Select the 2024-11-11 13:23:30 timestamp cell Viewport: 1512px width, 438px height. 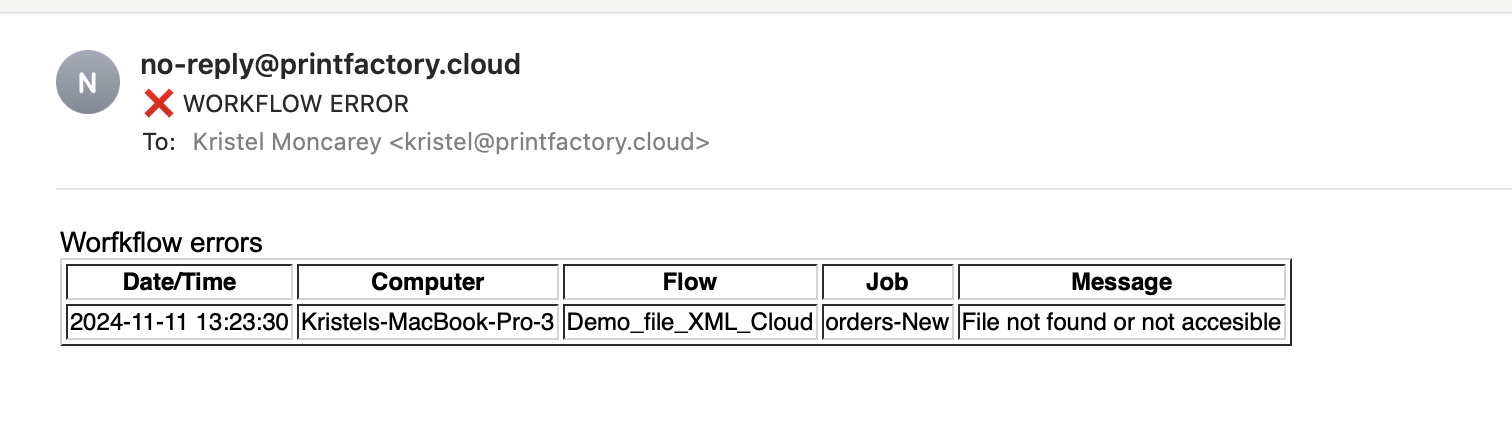(179, 322)
